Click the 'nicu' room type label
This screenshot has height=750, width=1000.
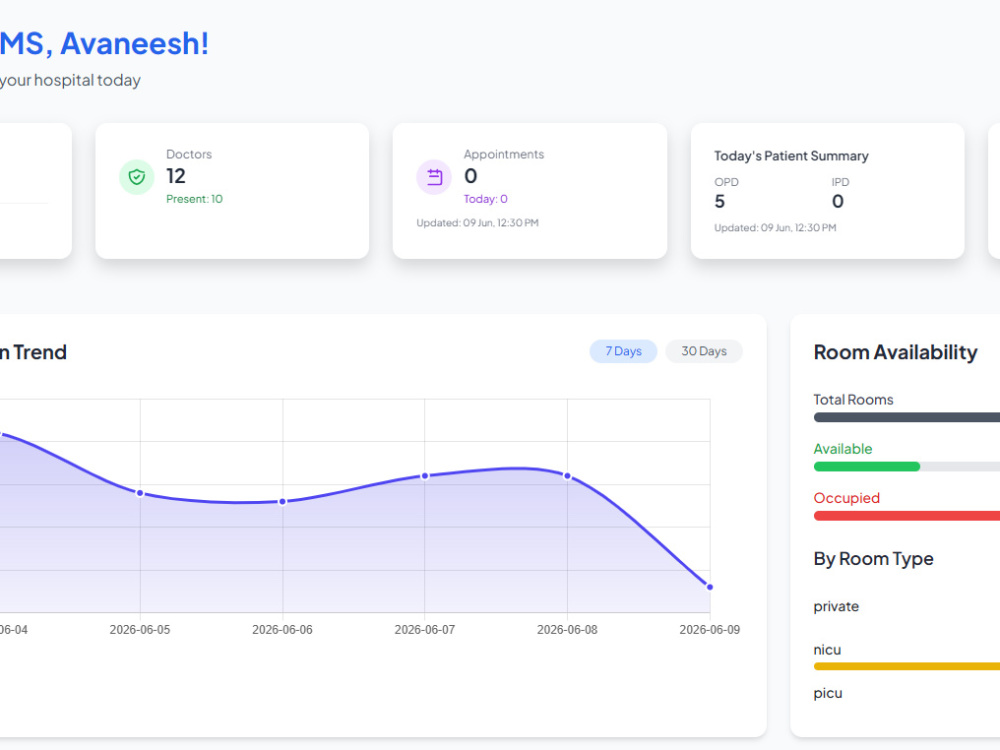pyautogui.click(x=827, y=650)
